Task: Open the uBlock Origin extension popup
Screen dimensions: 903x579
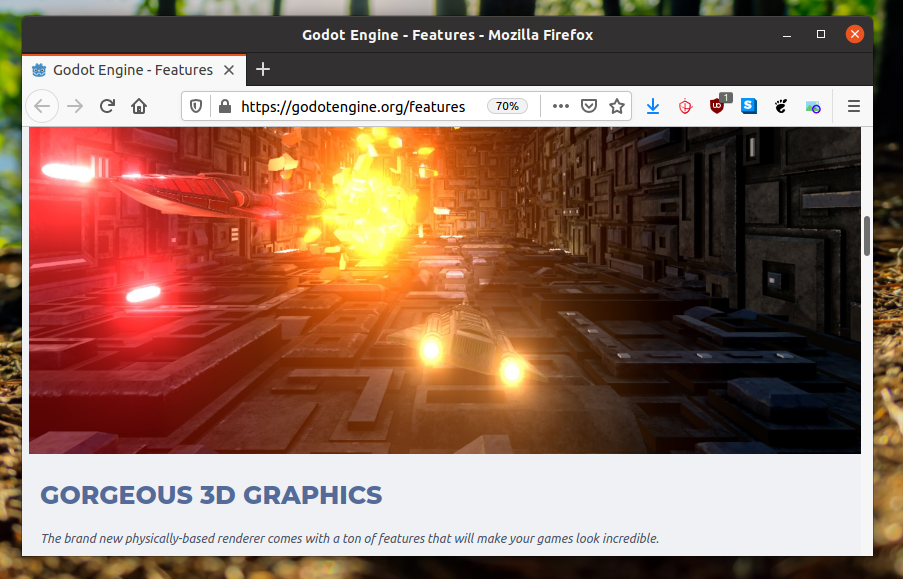Action: (717, 105)
